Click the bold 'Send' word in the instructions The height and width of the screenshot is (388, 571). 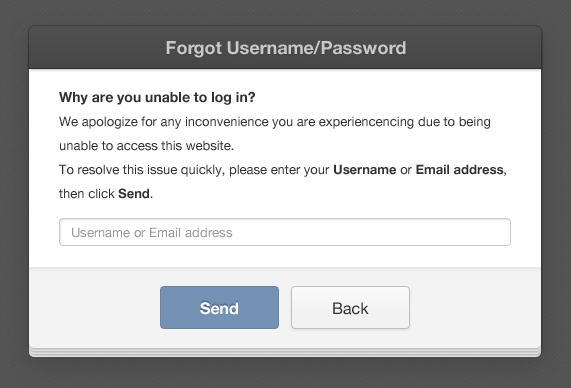134,194
